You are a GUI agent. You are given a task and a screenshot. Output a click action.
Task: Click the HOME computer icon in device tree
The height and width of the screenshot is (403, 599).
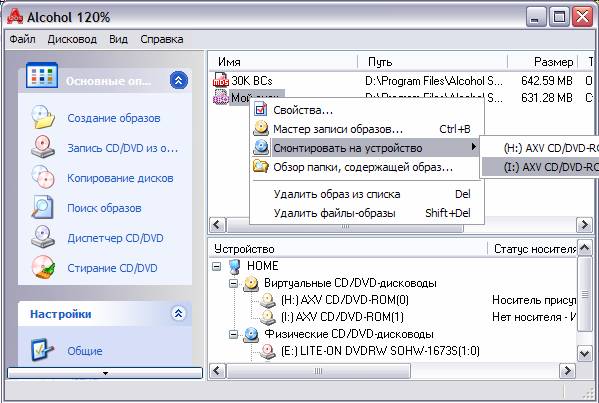pos(234,266)
